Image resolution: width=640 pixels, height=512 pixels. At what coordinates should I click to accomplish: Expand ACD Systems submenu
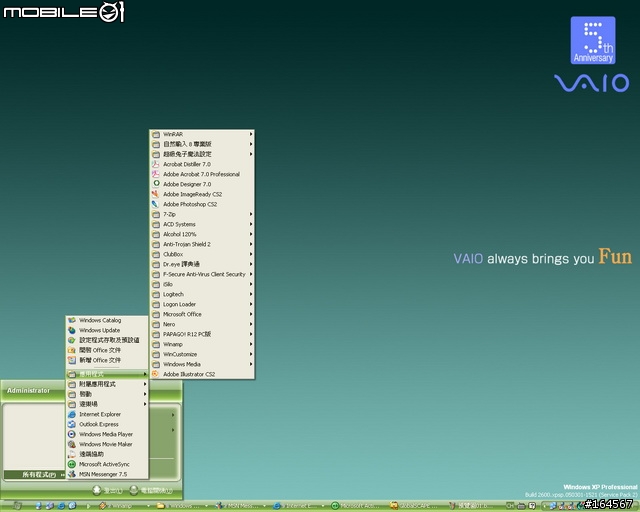pos(202,224)
